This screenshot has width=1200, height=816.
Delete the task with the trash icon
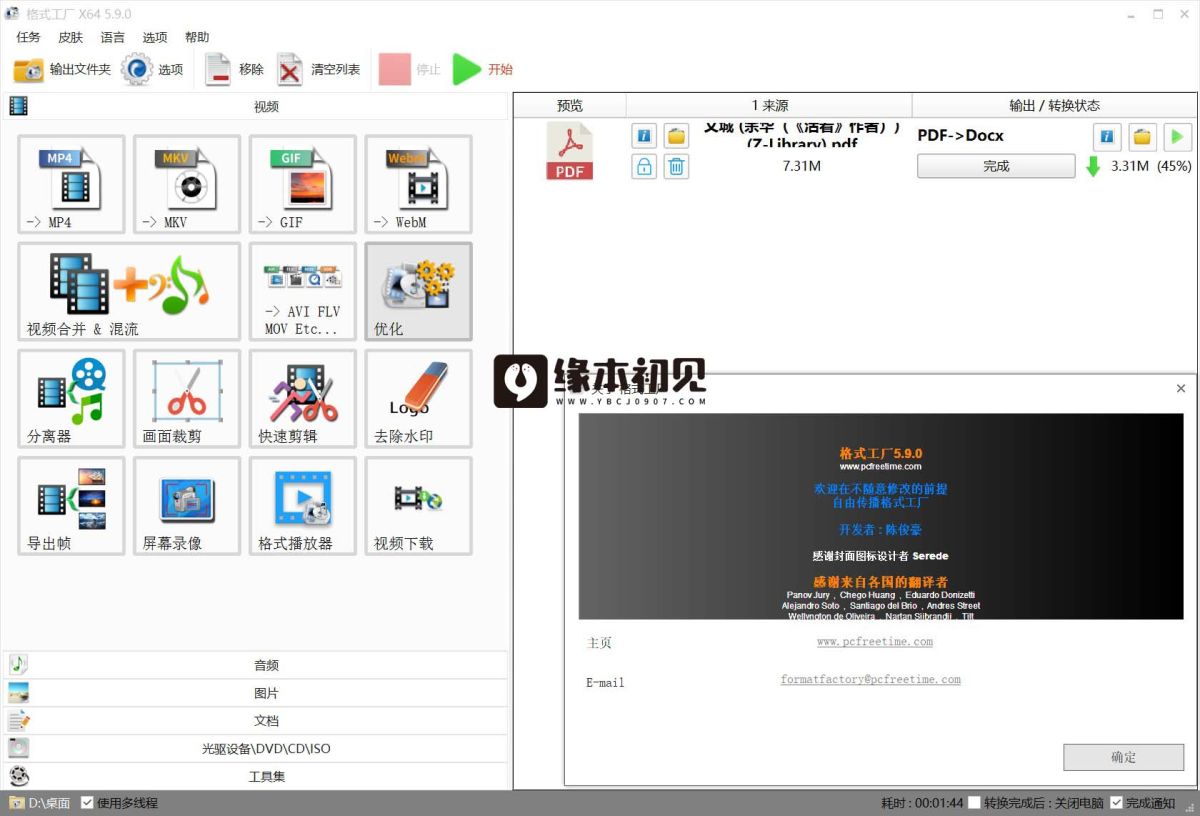point(677,167)
